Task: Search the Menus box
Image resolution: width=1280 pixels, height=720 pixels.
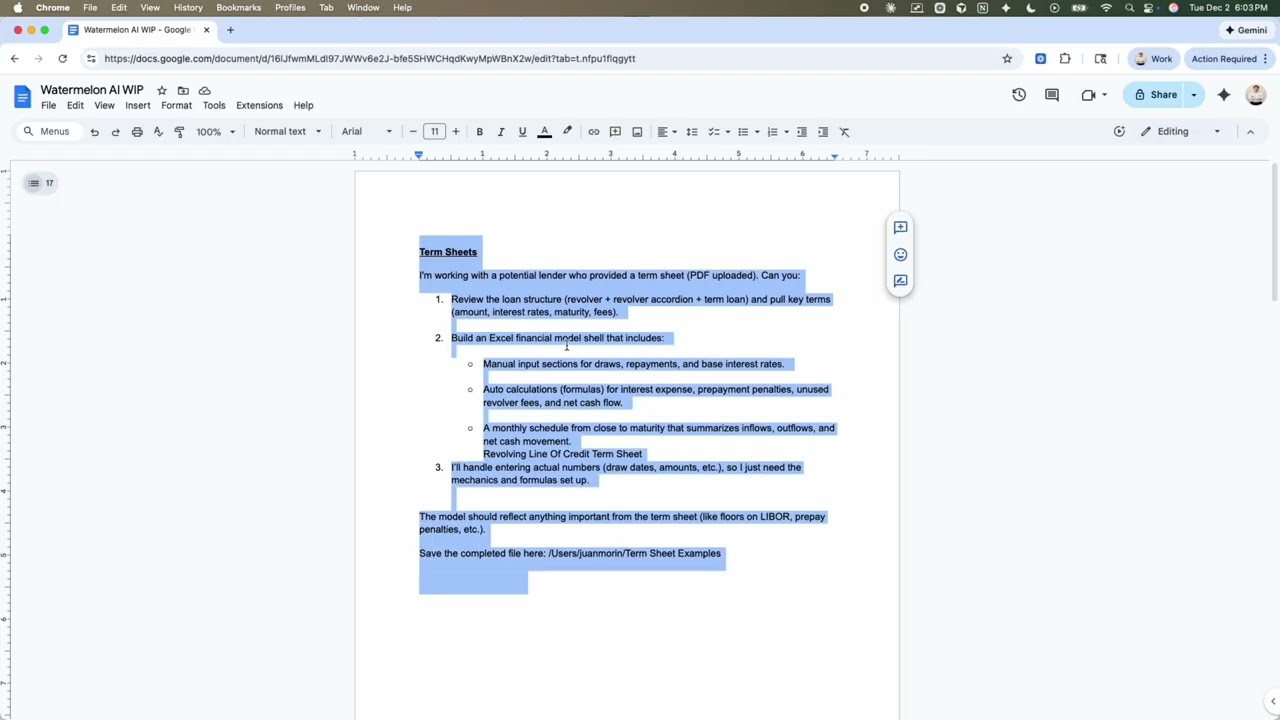Action: [x=46, y=132]
